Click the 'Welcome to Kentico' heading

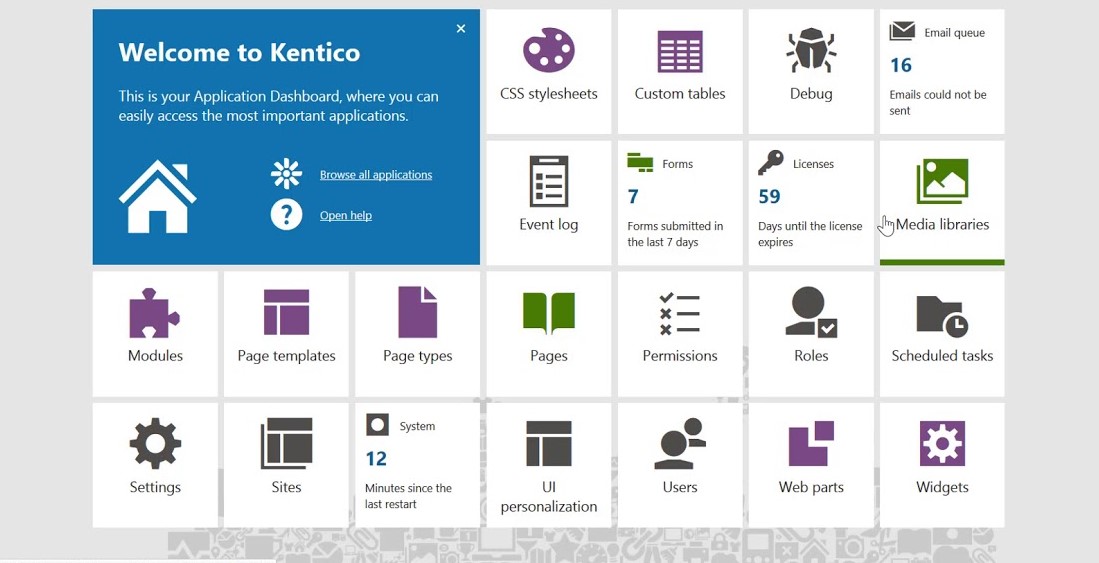click(239, 53)
